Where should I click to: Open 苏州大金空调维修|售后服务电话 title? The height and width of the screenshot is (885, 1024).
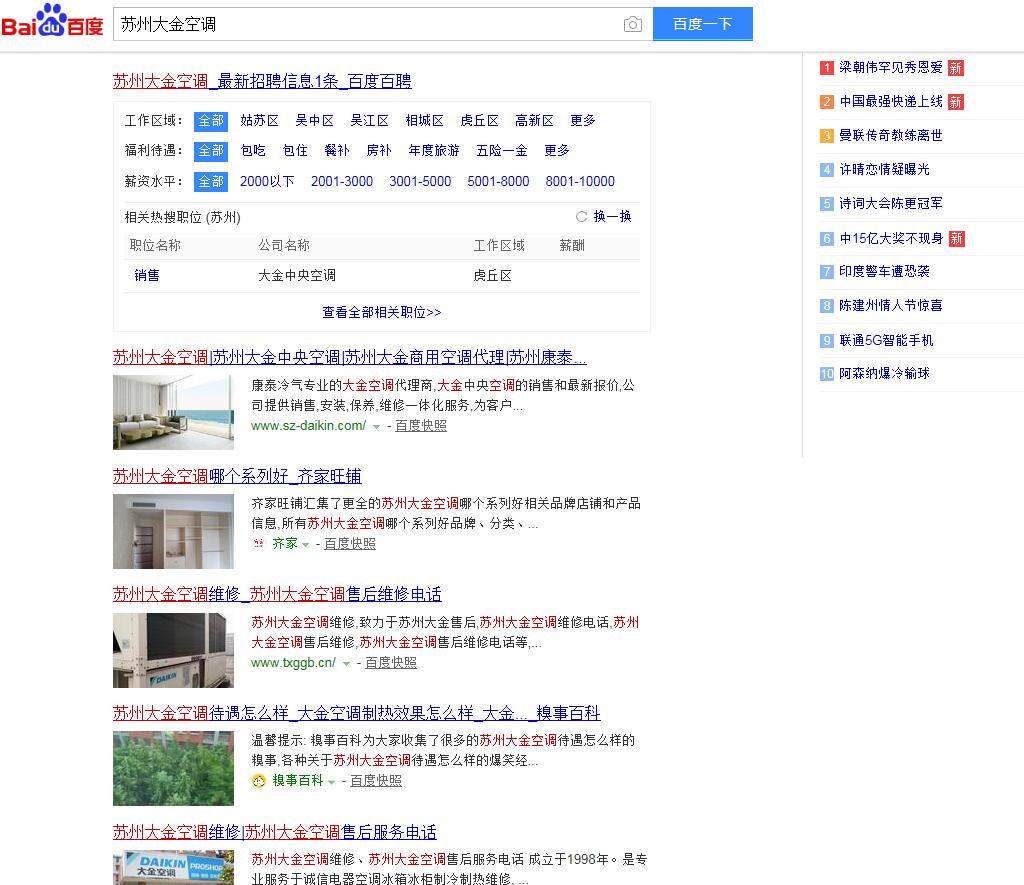point(274,832)
